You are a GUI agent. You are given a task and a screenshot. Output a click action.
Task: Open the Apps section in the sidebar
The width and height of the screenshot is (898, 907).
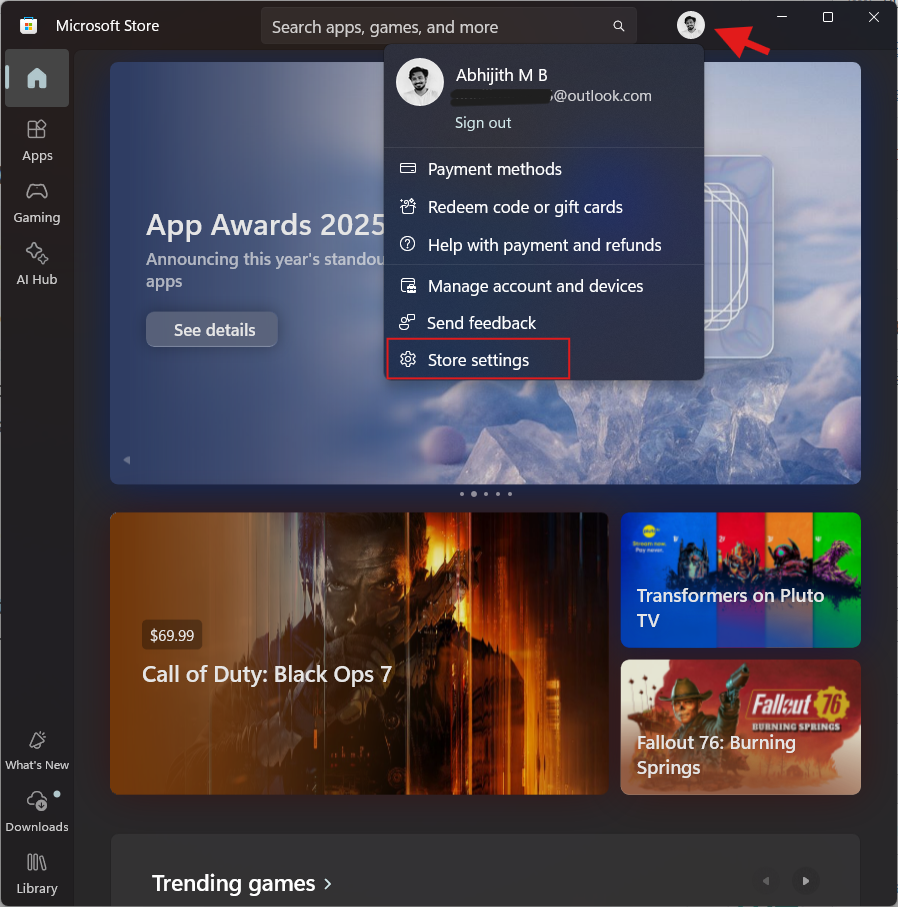(36, 138)
